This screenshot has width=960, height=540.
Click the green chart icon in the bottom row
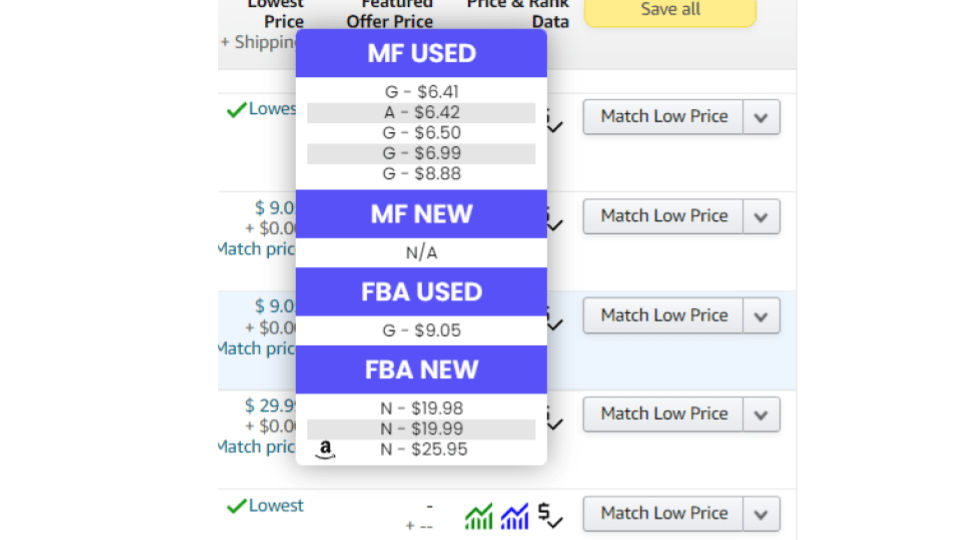coord(479,516)
